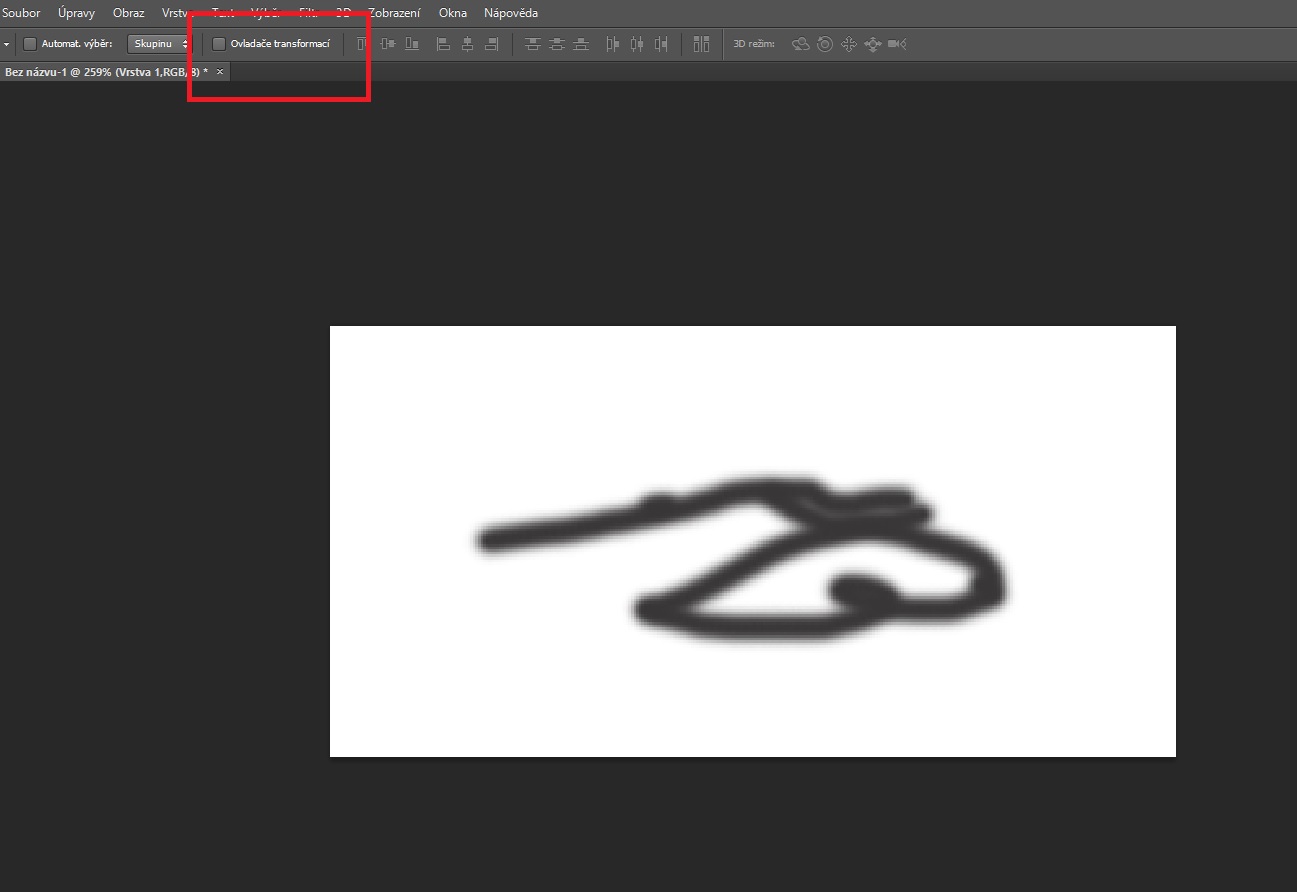The image size is (1297, 892).
Task: Open the tool preset picker arrow
Action: (x=6, y=44)
